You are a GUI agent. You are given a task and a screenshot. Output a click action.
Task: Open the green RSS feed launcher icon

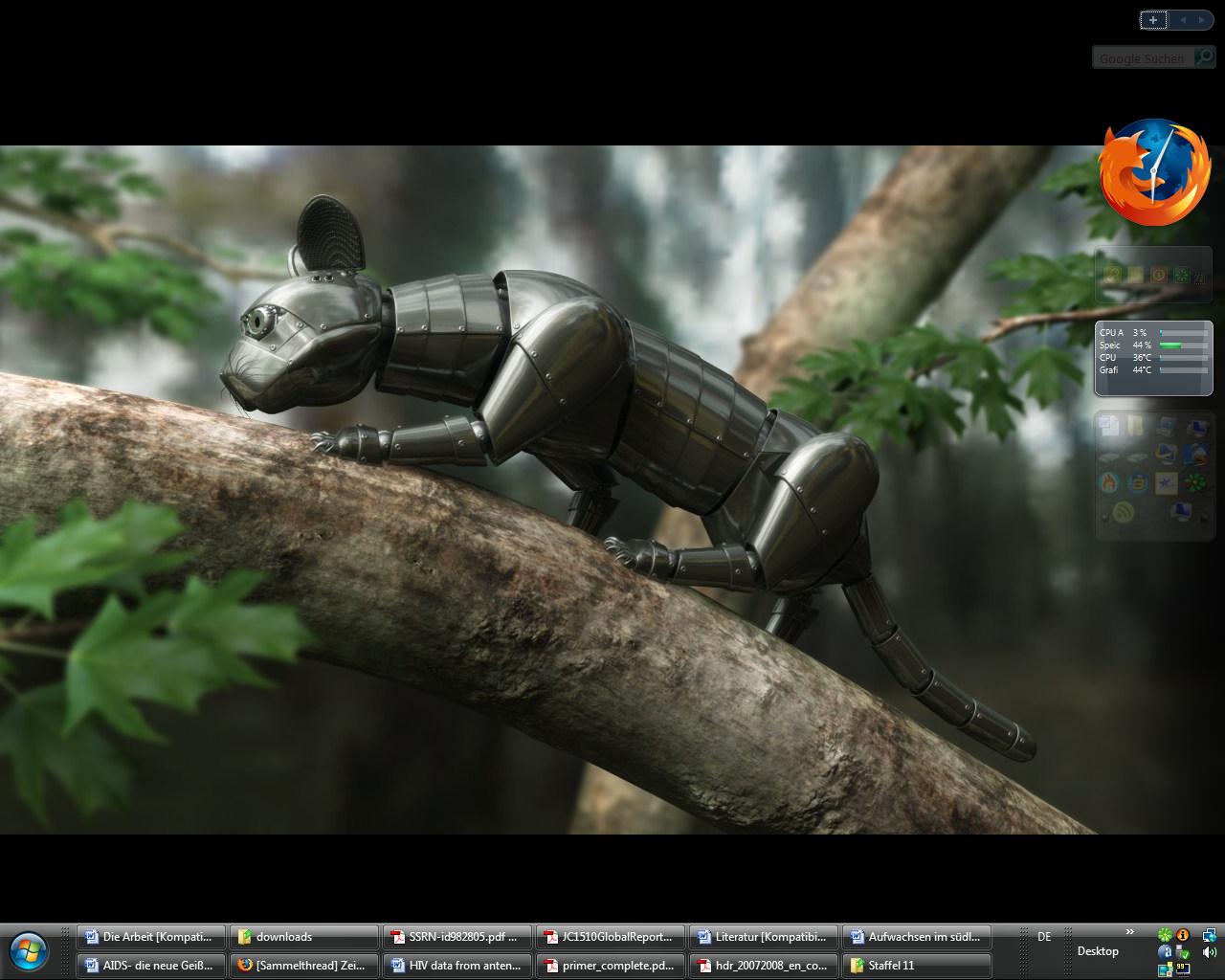pos(1124,512)
